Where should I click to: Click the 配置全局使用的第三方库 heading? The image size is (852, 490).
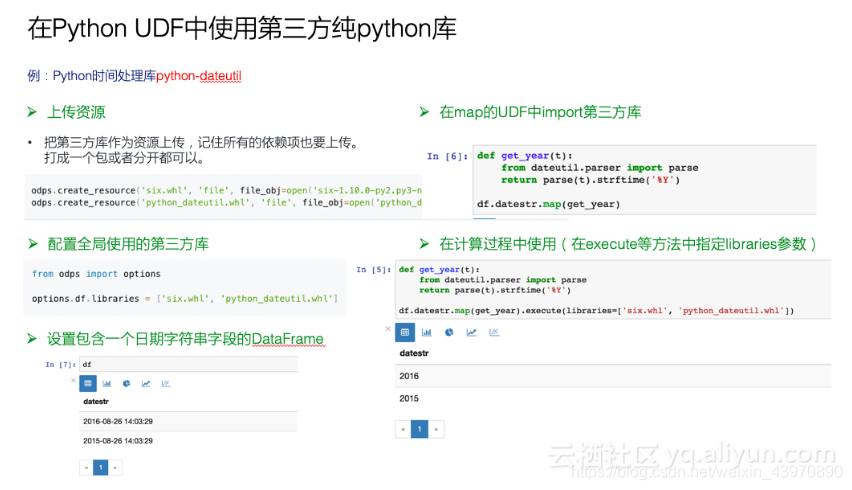pyautogui.click(x=128, y=244)
